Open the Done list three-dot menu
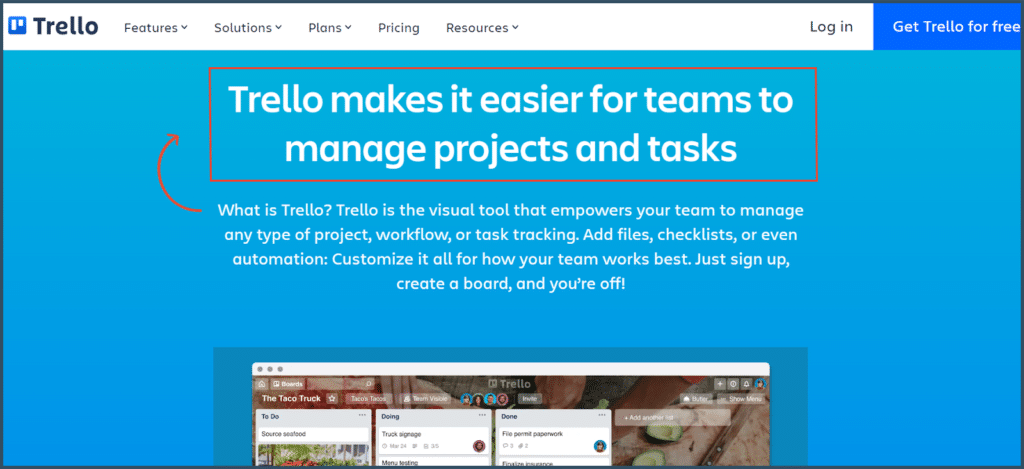This screenshot has width=1024, height=469. (x=602, y=415)
